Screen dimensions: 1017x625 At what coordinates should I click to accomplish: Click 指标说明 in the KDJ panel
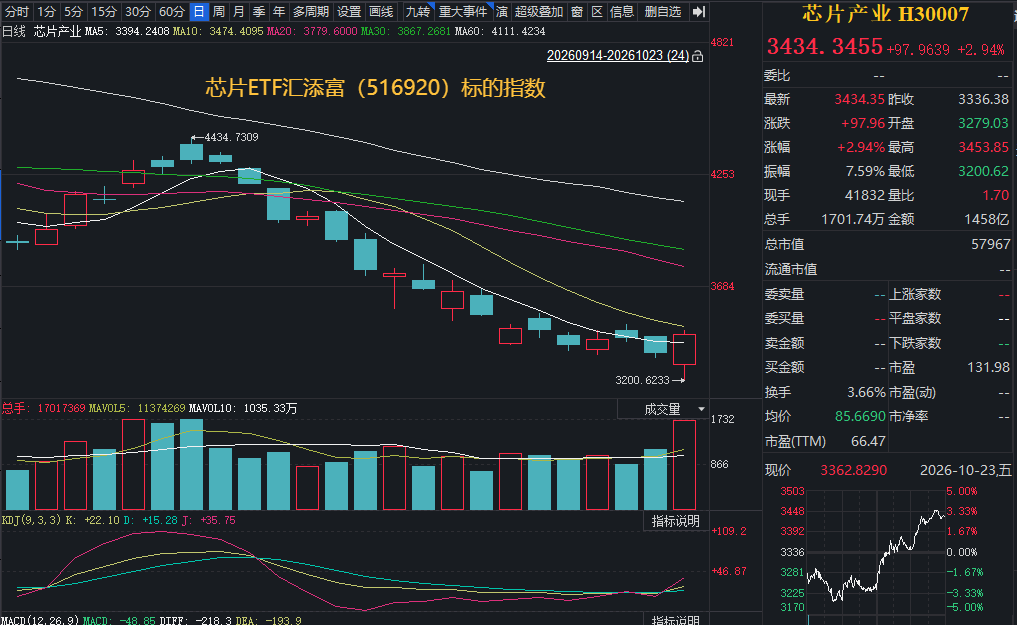coord(675,521)
